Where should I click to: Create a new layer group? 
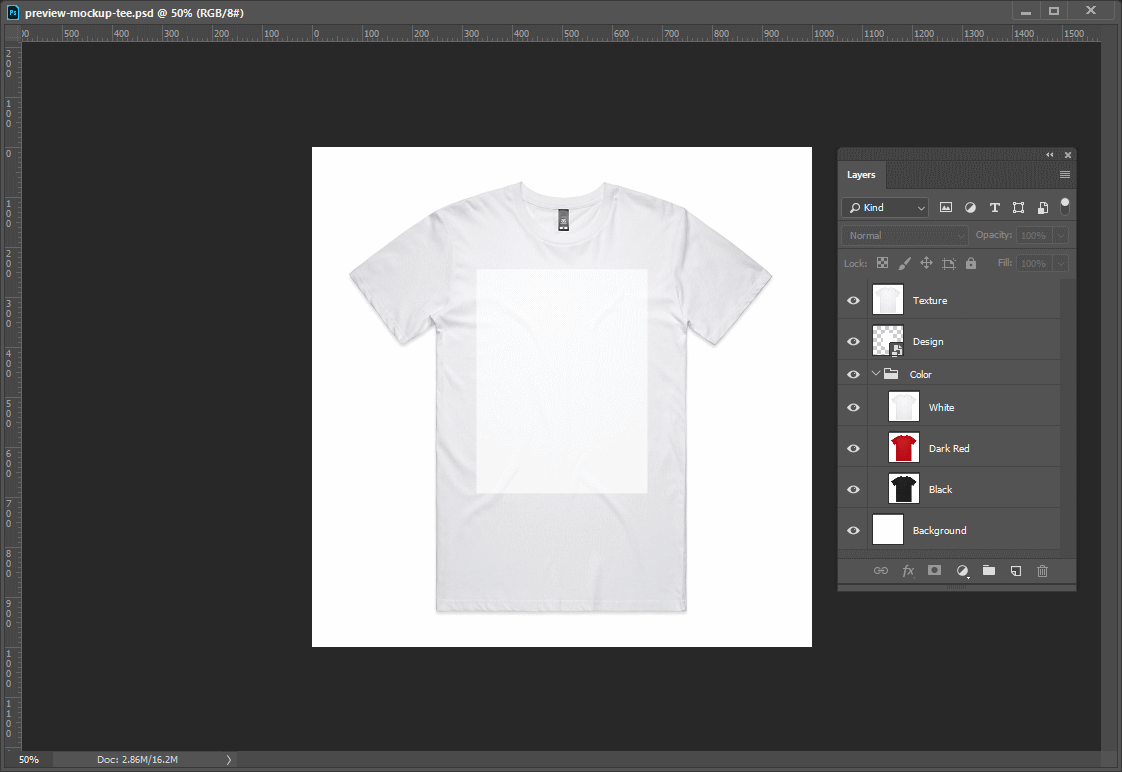coord(989,570)
